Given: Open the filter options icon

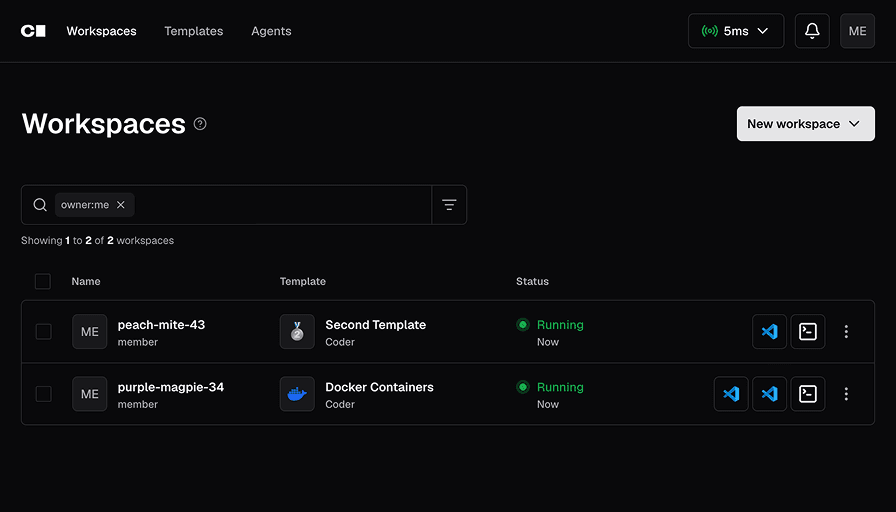Looking at the screenshot, I should coord(449,205).
